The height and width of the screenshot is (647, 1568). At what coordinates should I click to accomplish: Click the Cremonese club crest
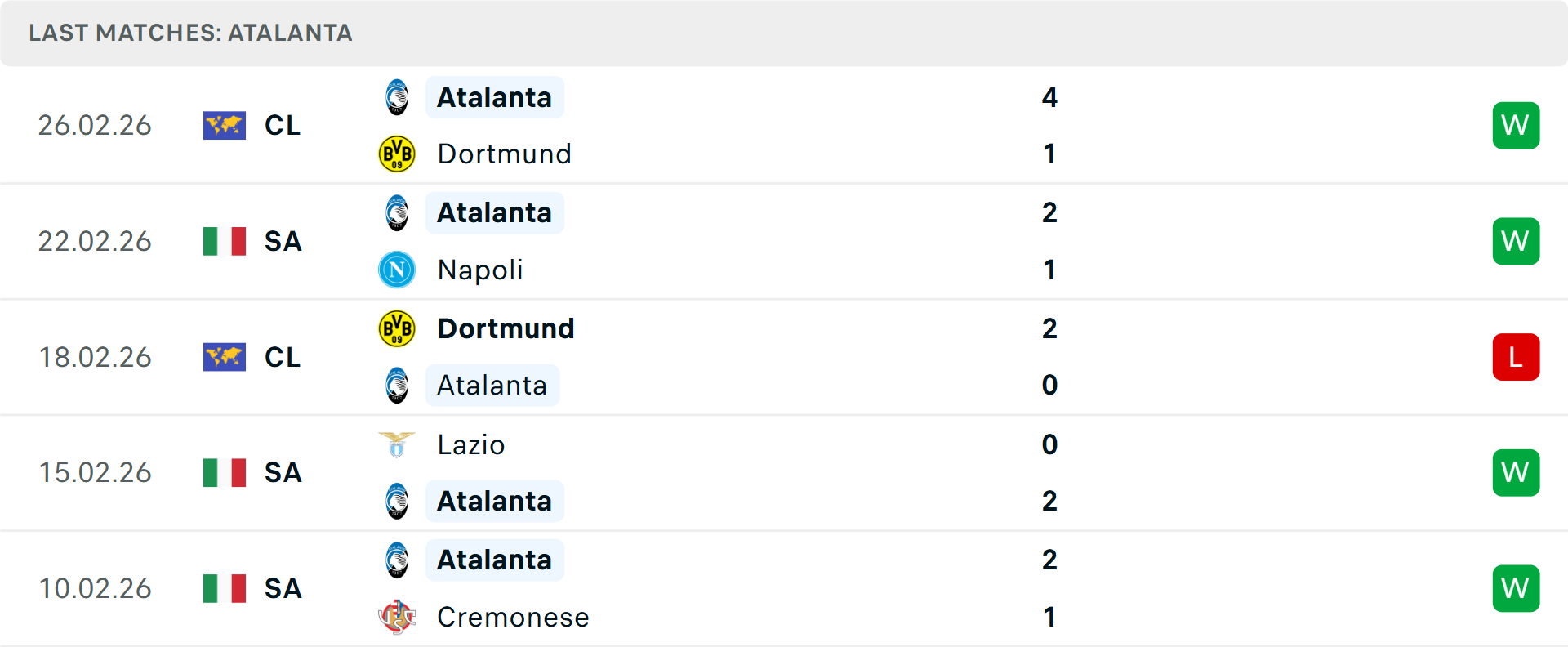coord(397,617)
